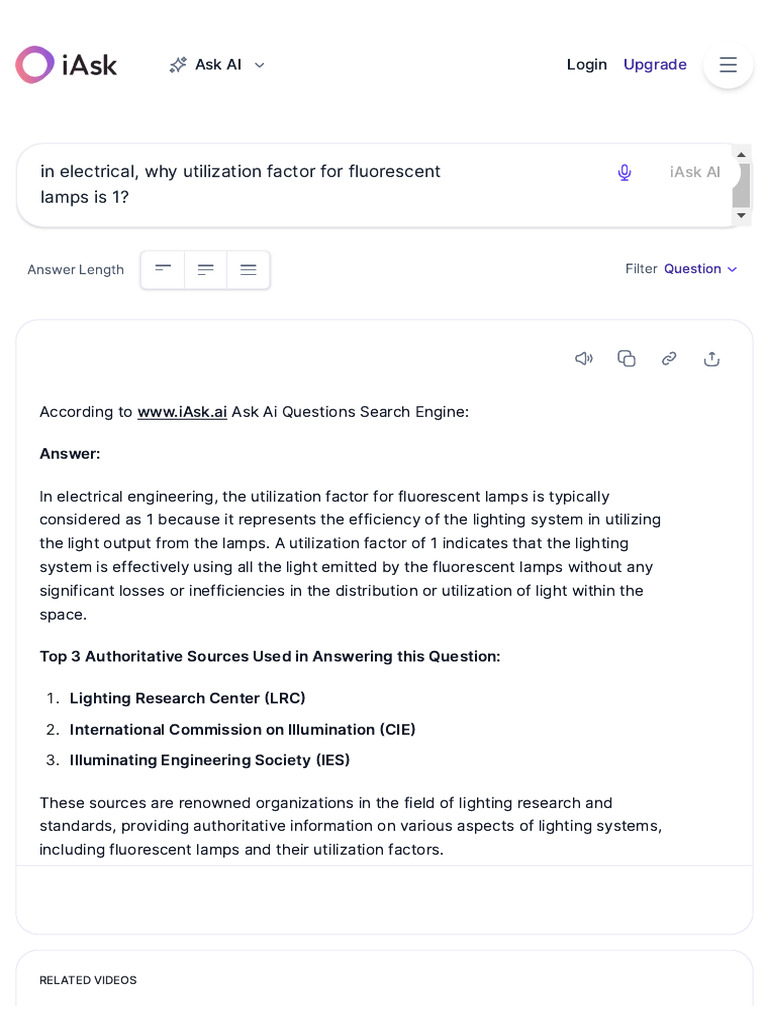
Task: Expand the Ask AI dropdown
Action: click(x=259, y=65)
